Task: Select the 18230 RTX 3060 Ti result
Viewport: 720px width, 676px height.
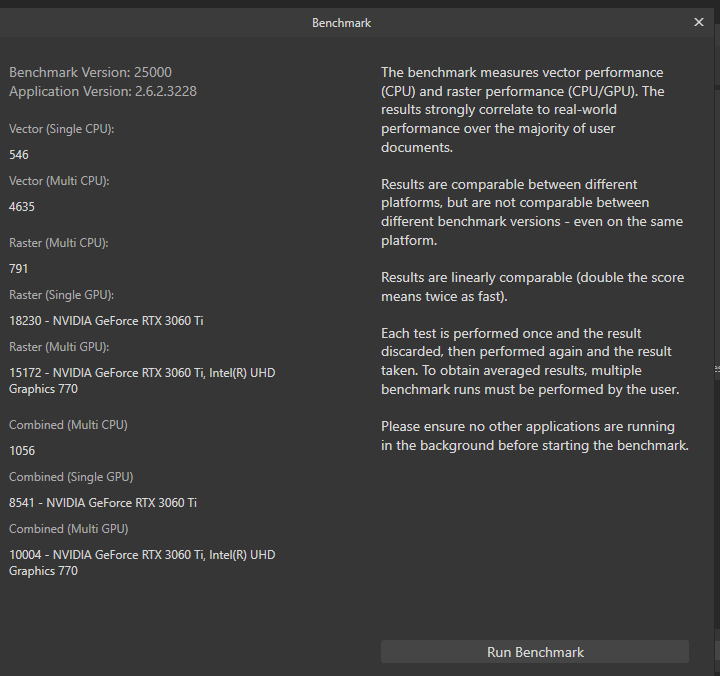Action: (106, 321)
